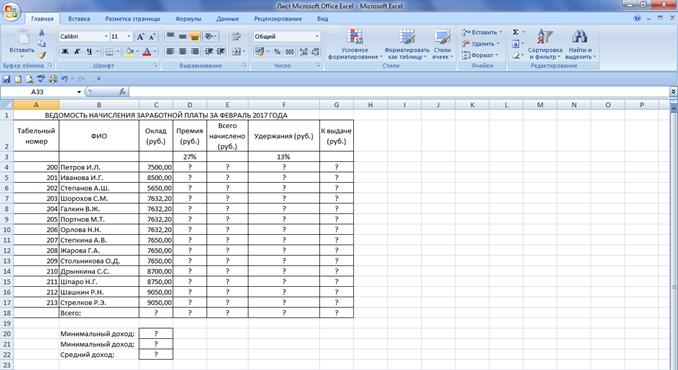Open Найти и выделить menu
This screenshot has width=678, height=370.
pos(580,44)
